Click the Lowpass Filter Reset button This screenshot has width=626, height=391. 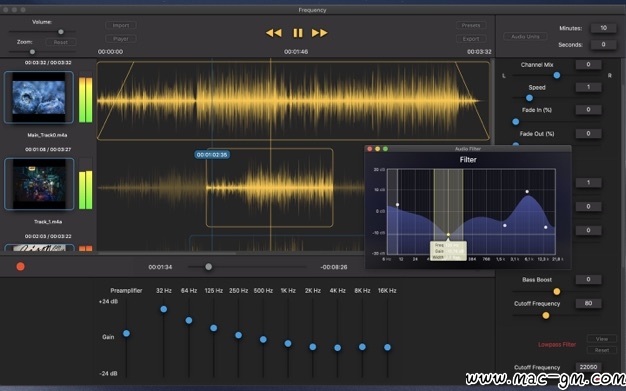click(602, 350)
